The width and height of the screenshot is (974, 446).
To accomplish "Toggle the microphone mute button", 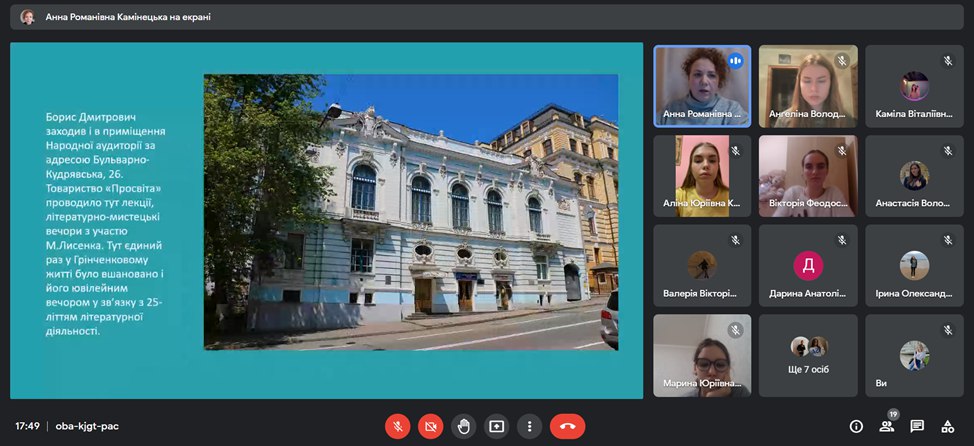I will pyautogui.click(x=397, y=425).
